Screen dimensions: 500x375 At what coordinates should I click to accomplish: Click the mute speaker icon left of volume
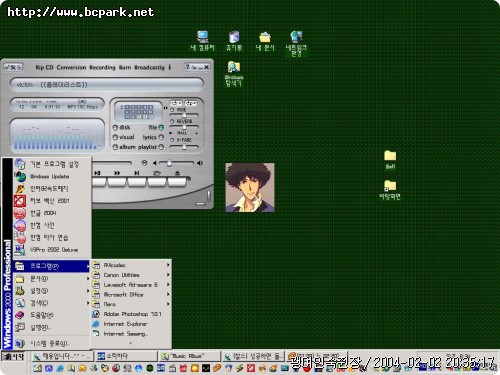click(x=155, y=163)
